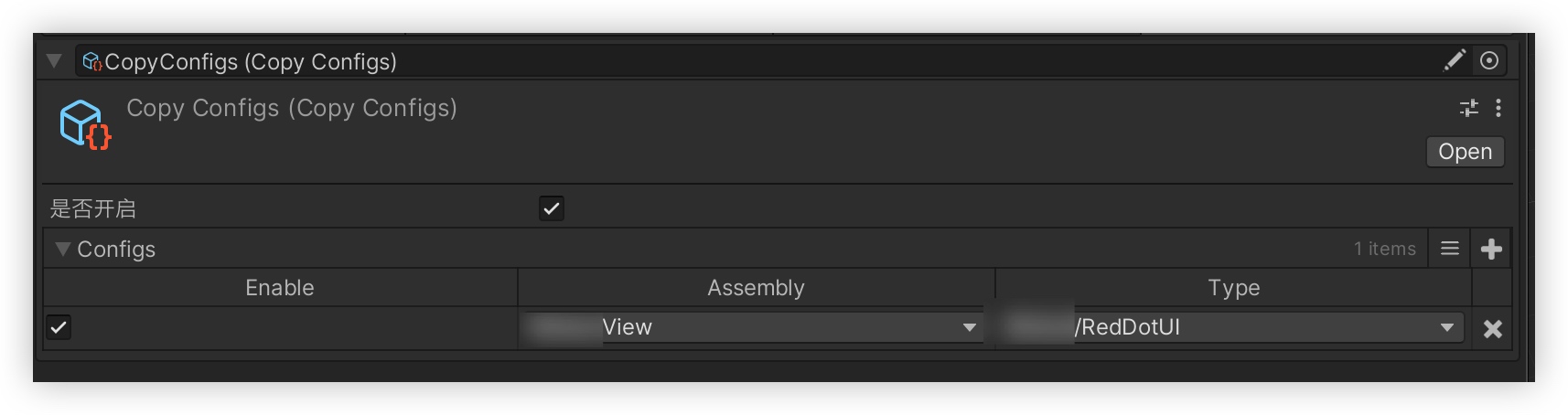The image size is (1568, 415).
Task: Click the Type column header
Action: coord(1233,288)
